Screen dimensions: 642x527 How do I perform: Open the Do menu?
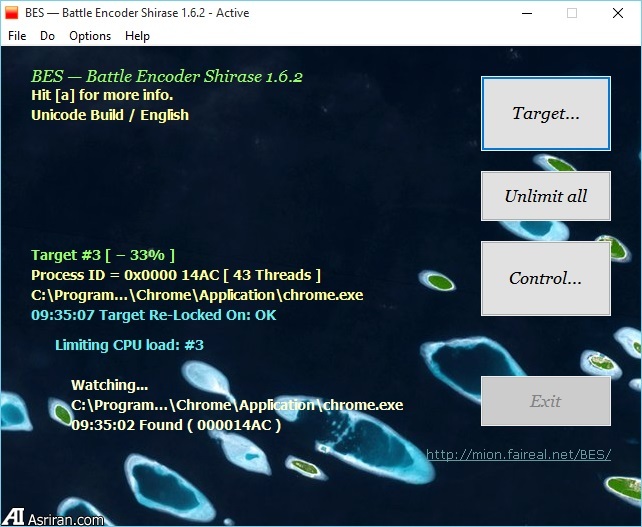point(47,36)
